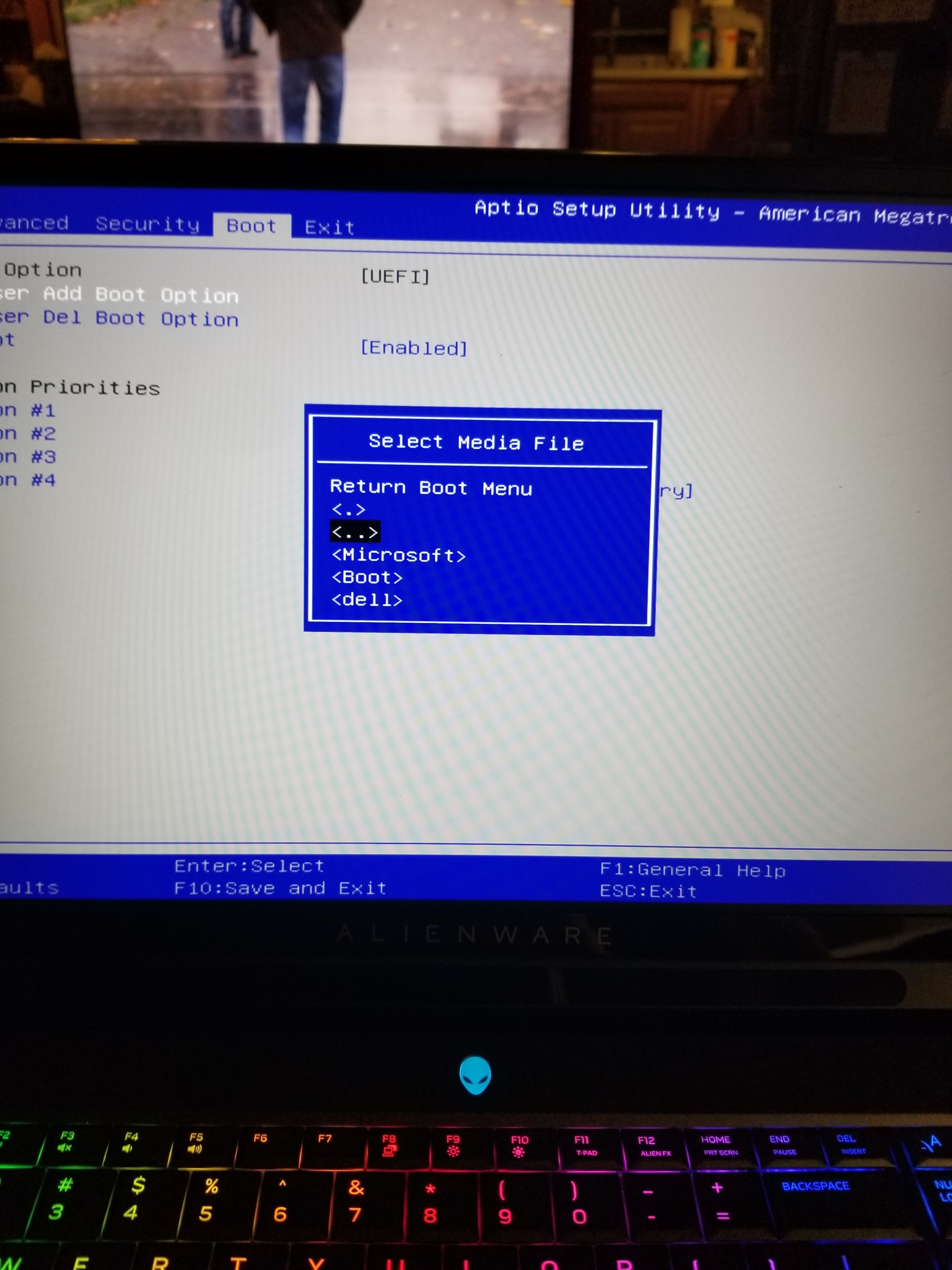Open the Exit tab

[329, 228]
